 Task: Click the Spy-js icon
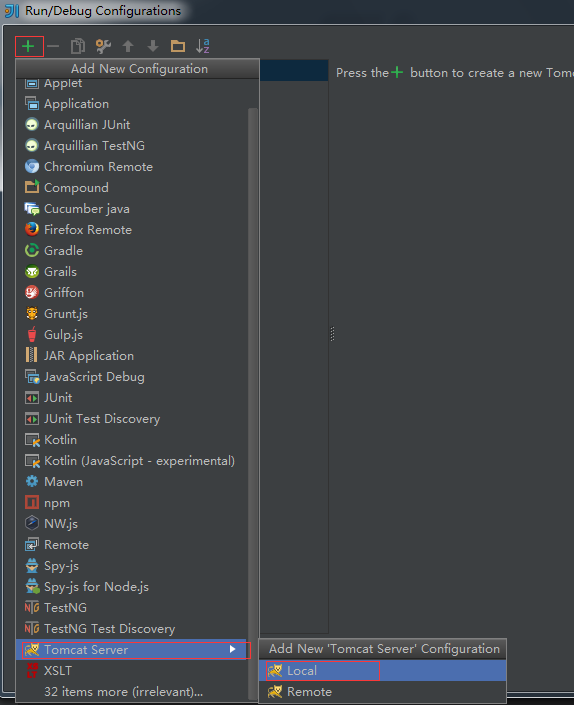(31, 566)
